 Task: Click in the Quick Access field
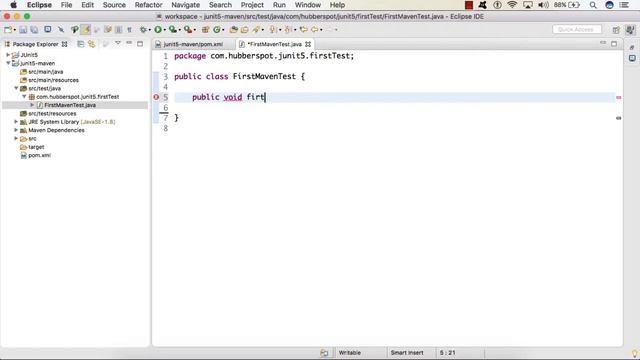click(576, 29)
